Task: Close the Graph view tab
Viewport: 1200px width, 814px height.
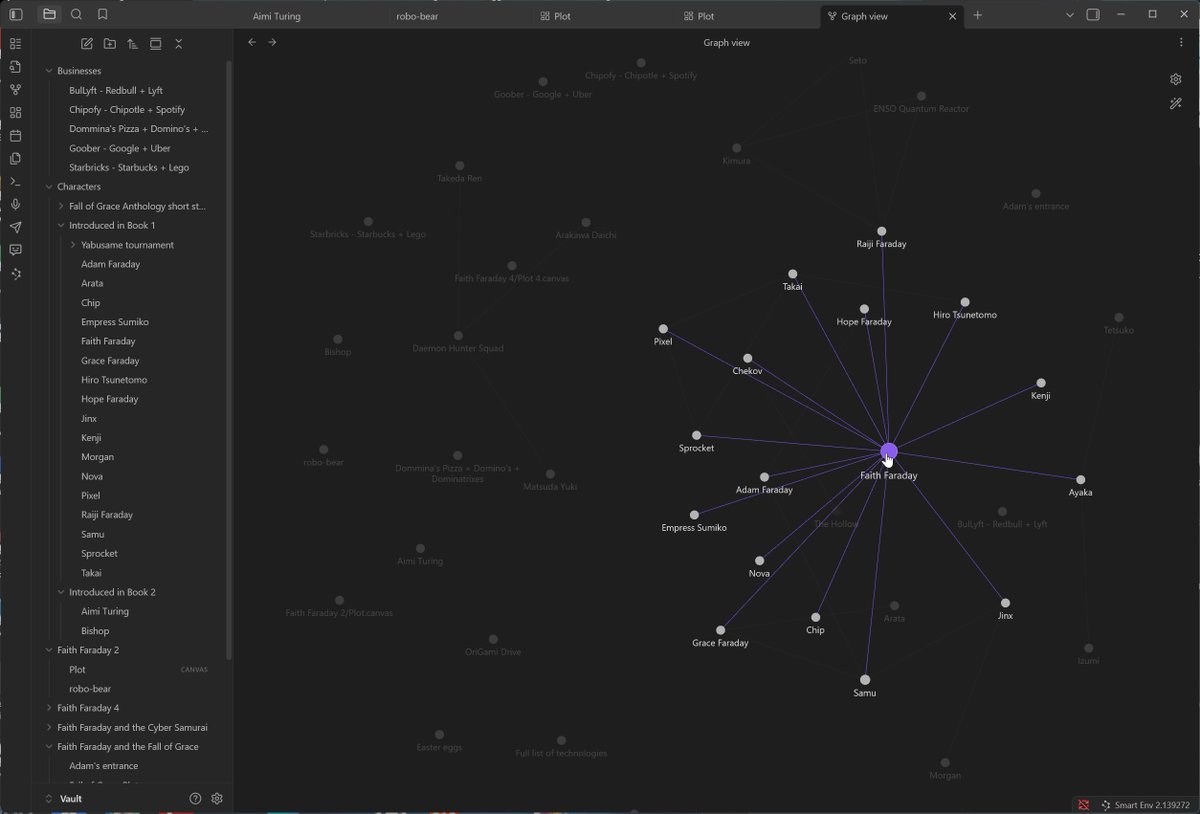Action: [952, 16]
